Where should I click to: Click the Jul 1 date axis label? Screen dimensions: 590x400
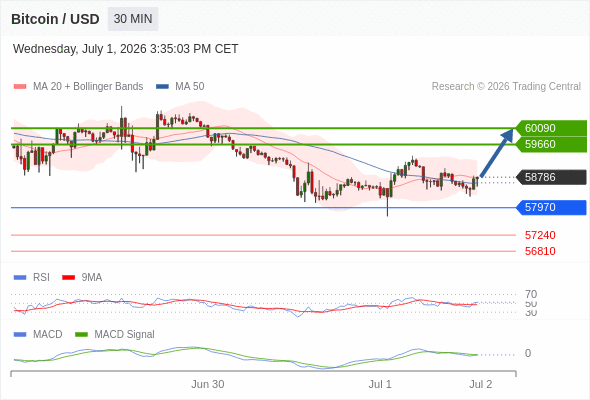pos(380,385)
